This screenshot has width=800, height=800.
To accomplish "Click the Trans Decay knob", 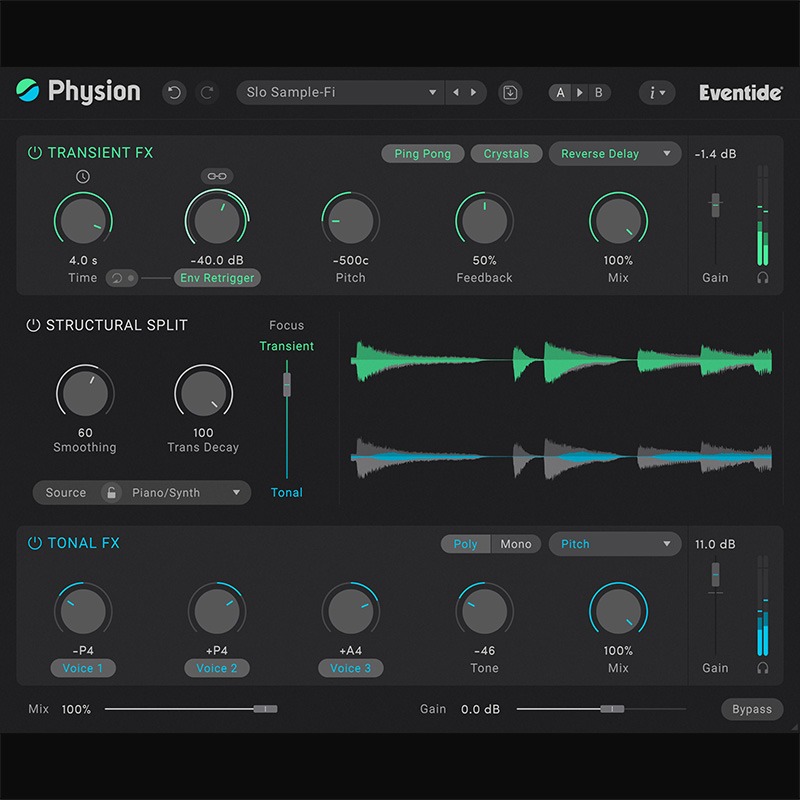I will pyautogui.click(x=204, y=393).
